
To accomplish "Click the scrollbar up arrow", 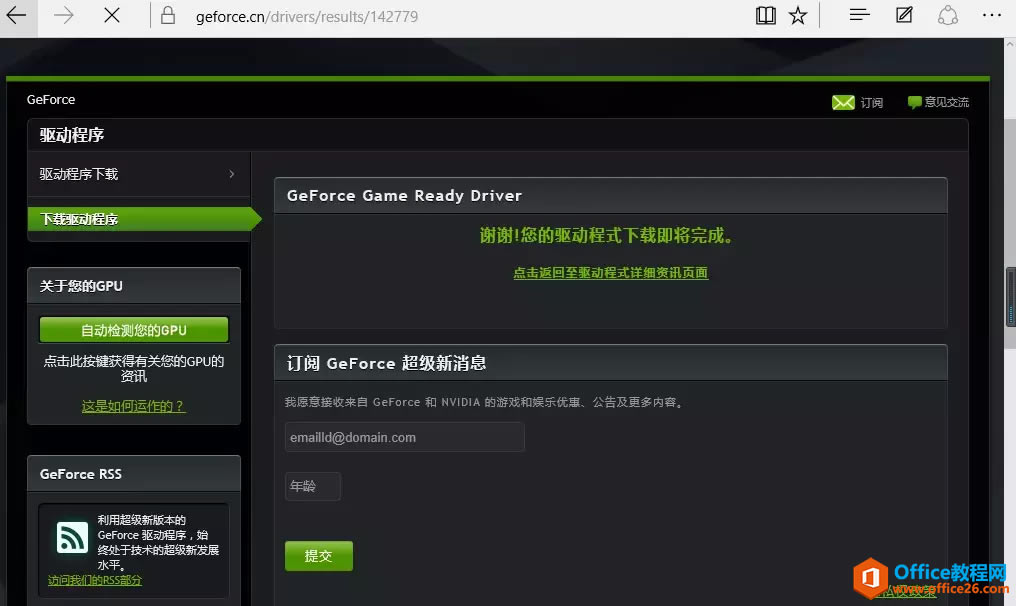I will tap(1010, 45).
